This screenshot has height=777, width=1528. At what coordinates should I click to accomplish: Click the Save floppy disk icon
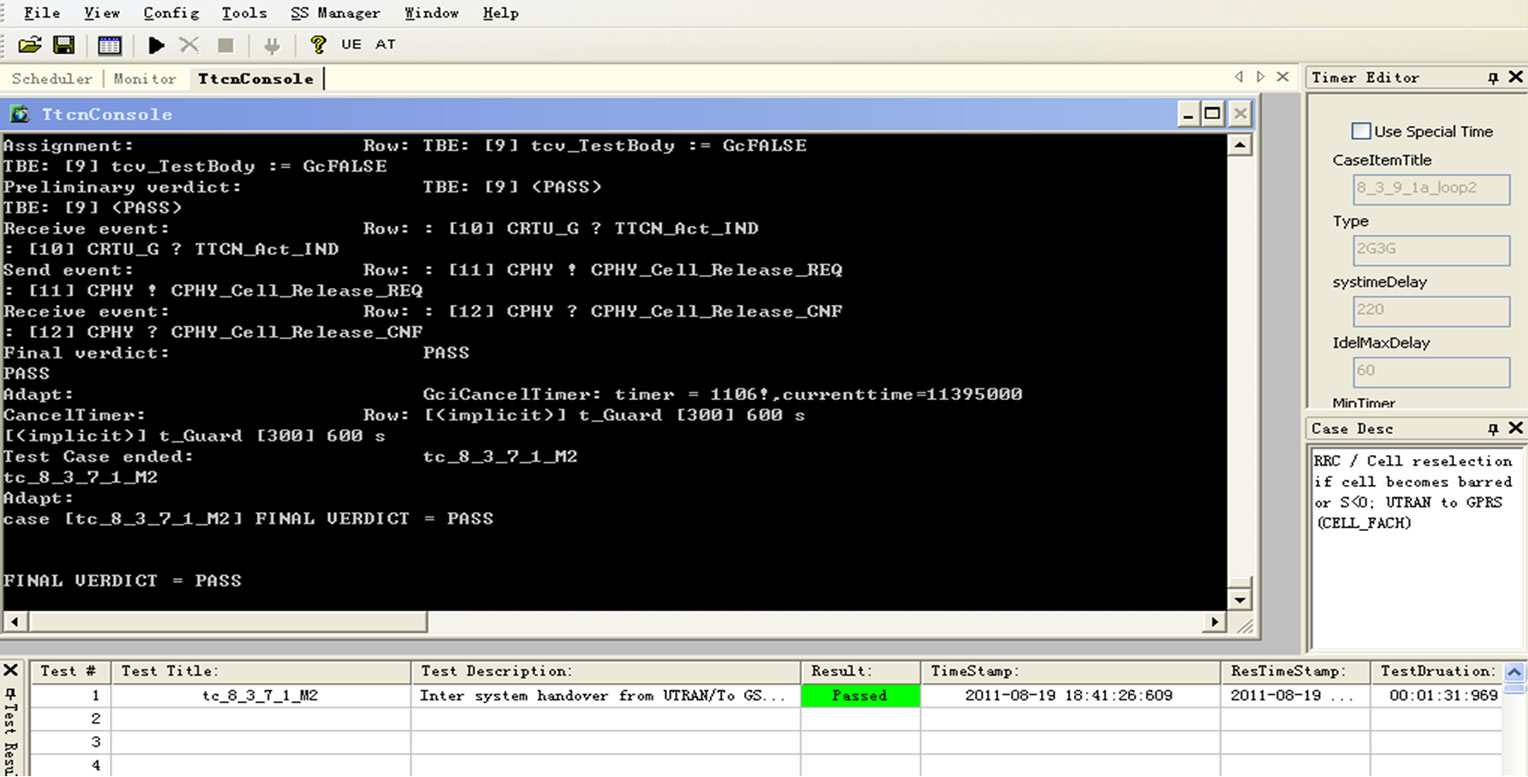[x=64, y=45]
